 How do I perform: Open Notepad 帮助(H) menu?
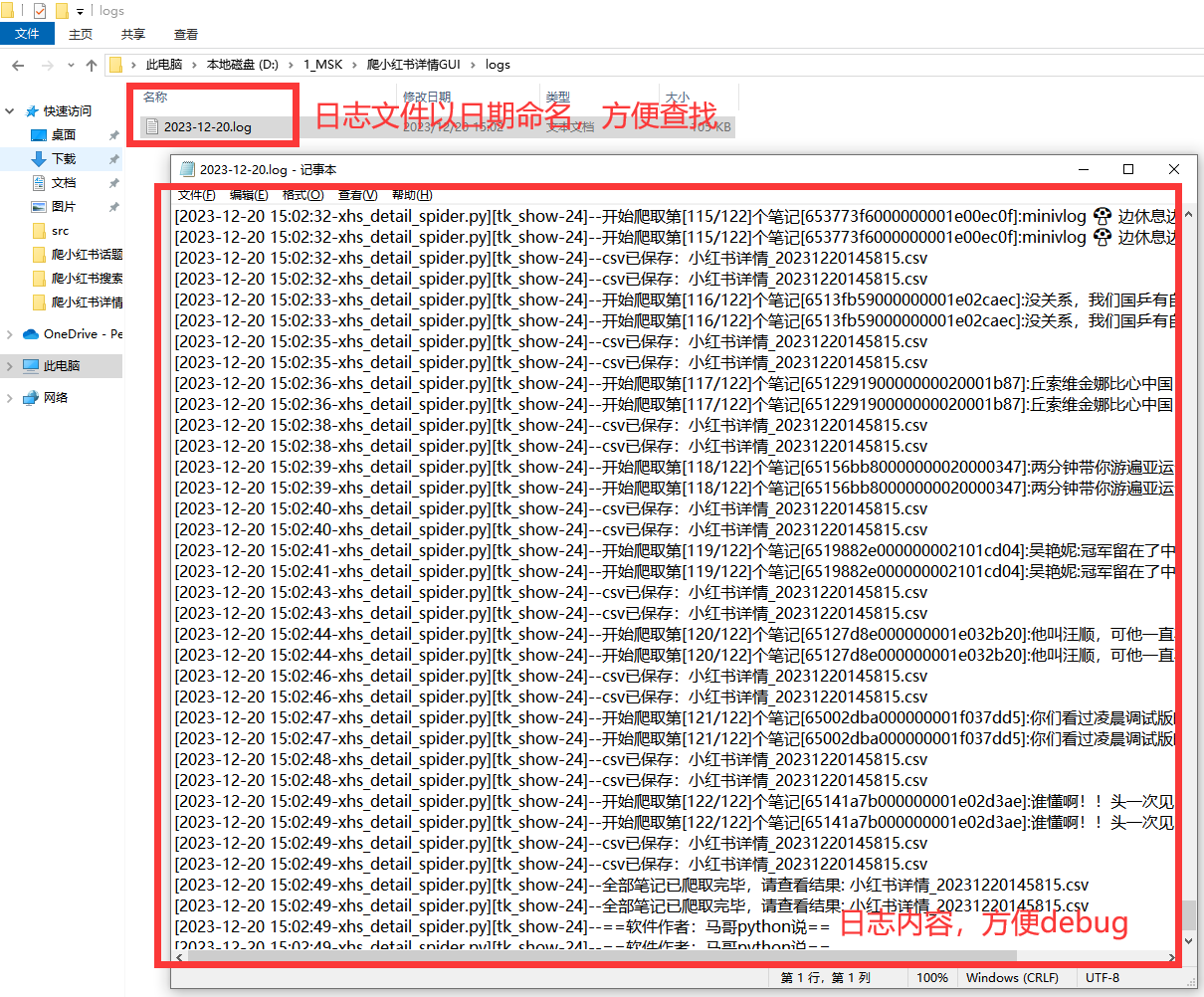[x=412, y=195]
